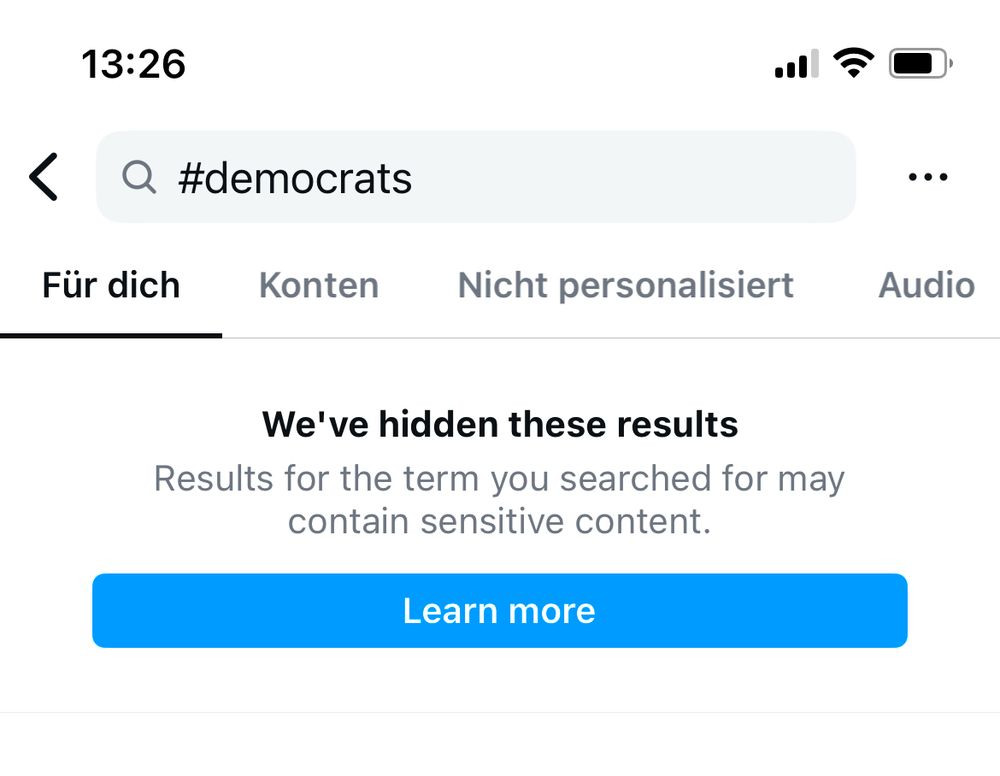Image resolution: width=1000 pixels, height=776 pixels.
Task: Click the sensitive content description text
Action: click(x=500, y=499)
